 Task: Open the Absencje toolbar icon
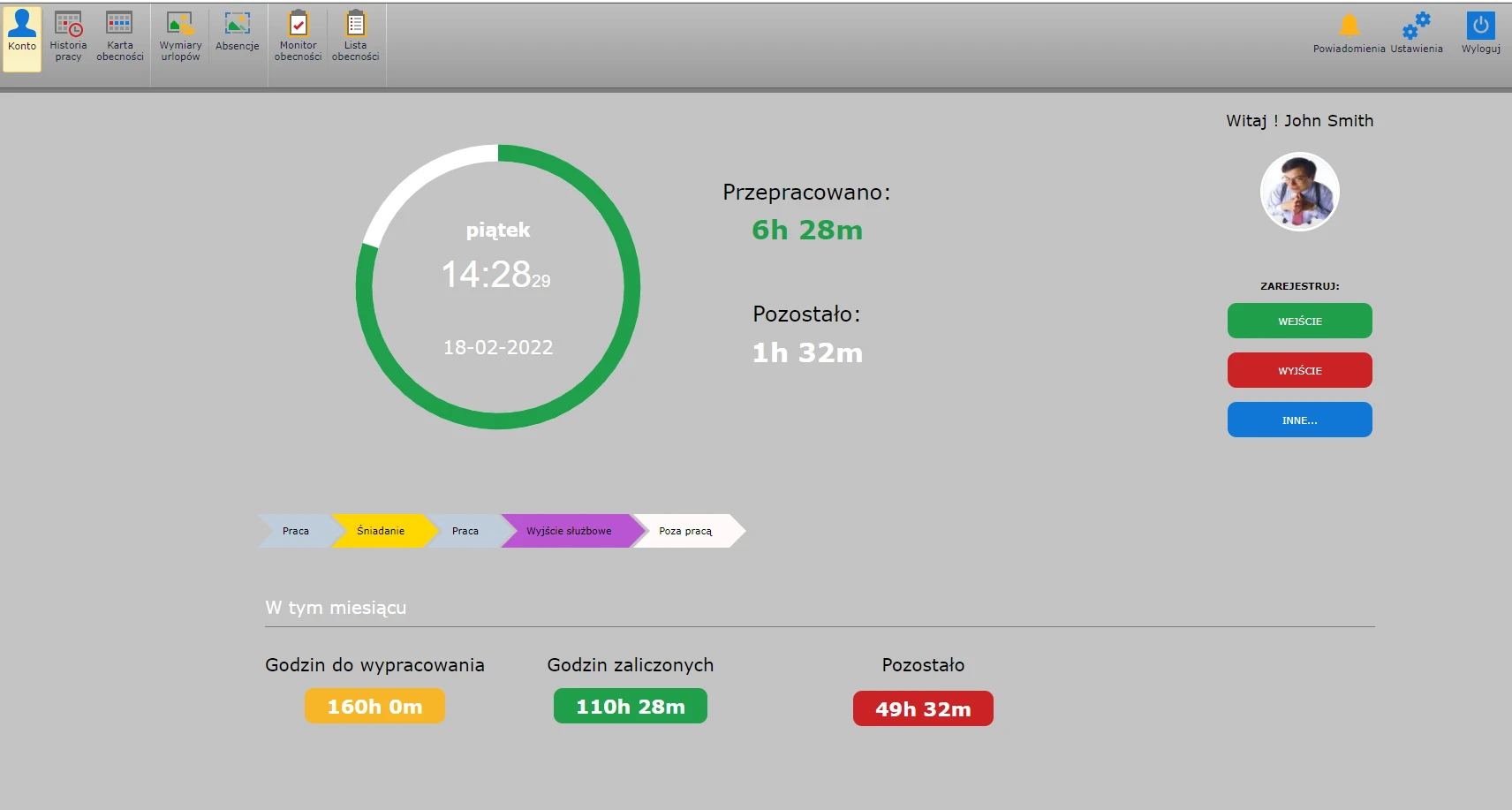pyautogui.click(x=237, y=24)
